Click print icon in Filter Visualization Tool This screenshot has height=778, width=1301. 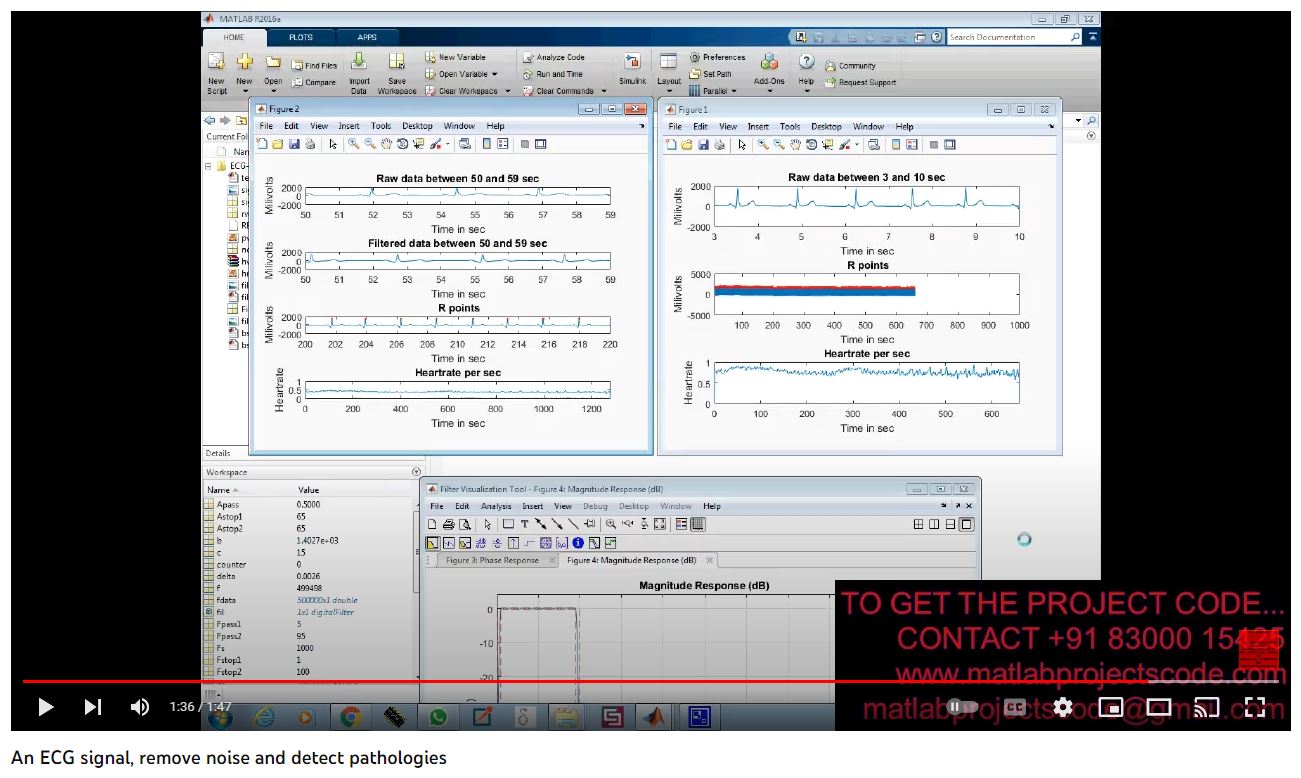[x=448, y=524]
